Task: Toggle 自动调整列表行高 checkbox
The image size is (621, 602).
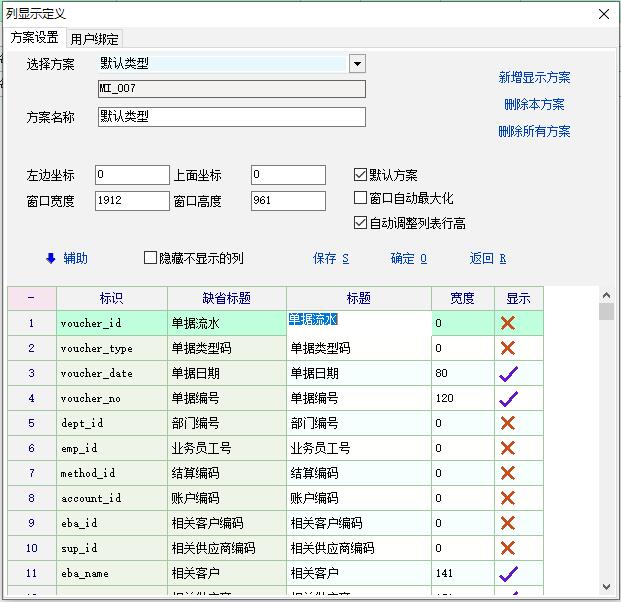Action: (x=361, y=223)
